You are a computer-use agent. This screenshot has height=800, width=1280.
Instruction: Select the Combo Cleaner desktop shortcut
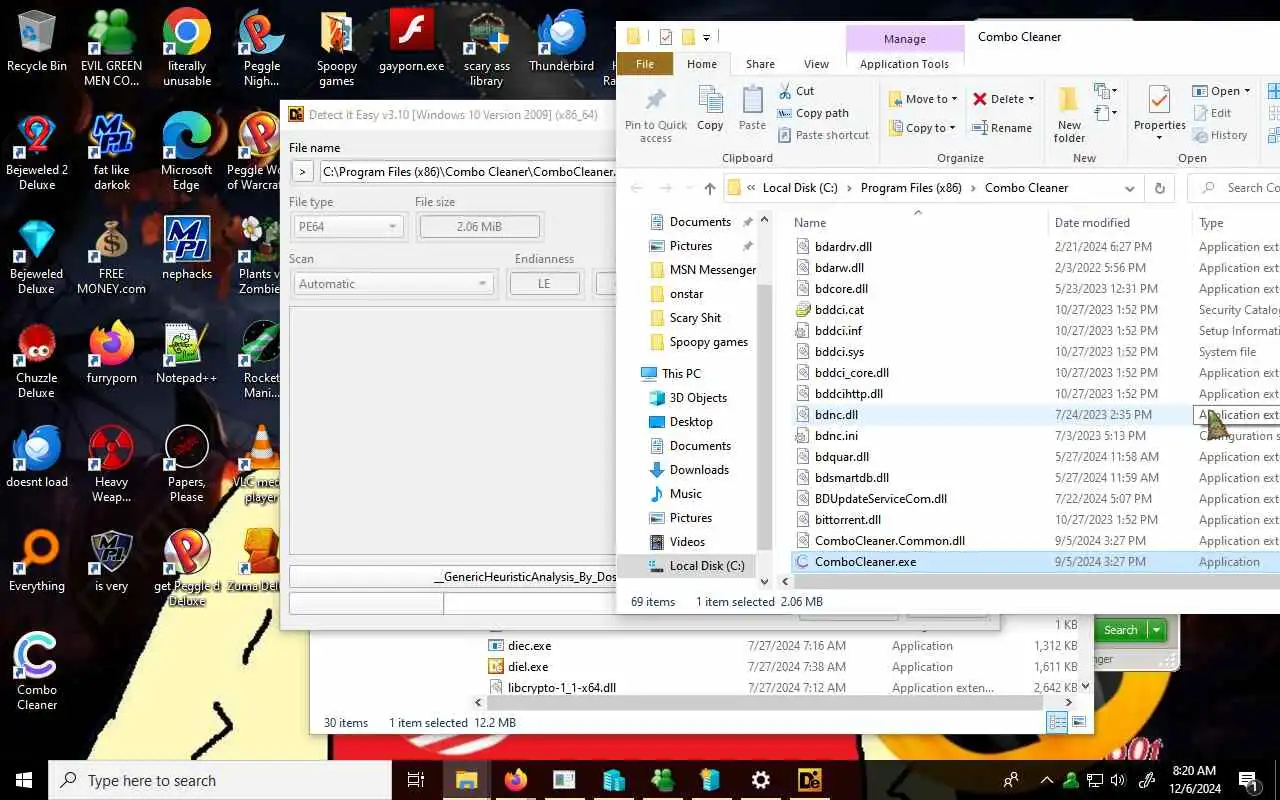(x=37, y=672)
